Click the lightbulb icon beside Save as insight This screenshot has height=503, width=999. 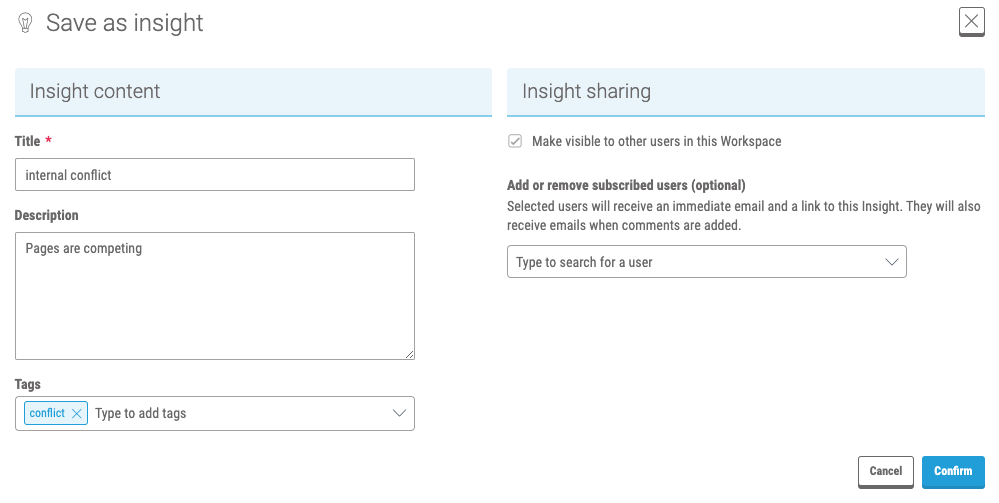click(25, 23)
